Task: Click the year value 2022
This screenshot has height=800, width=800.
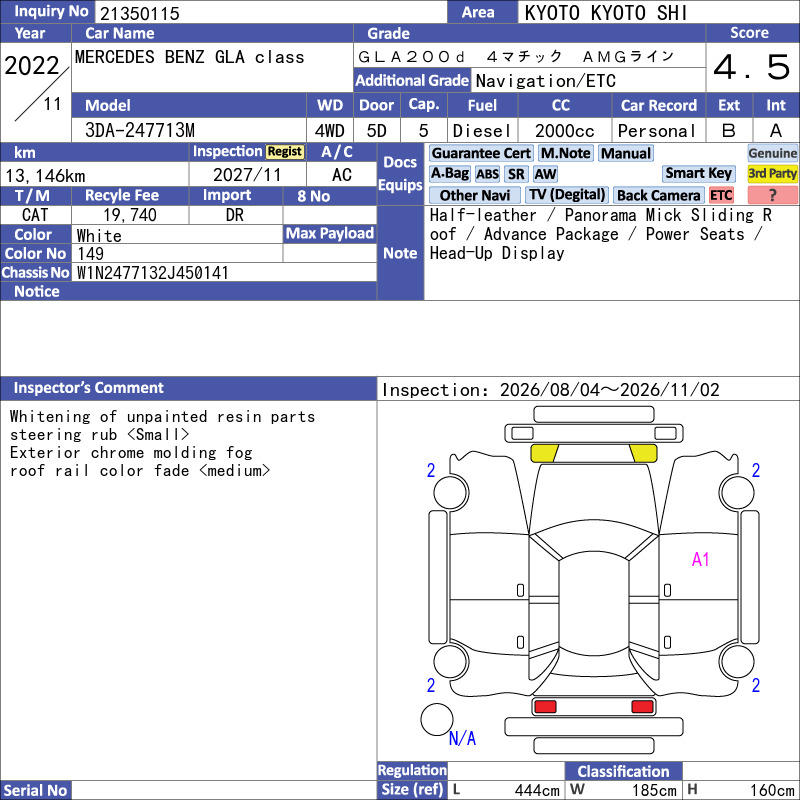Action: click(32, 66)
